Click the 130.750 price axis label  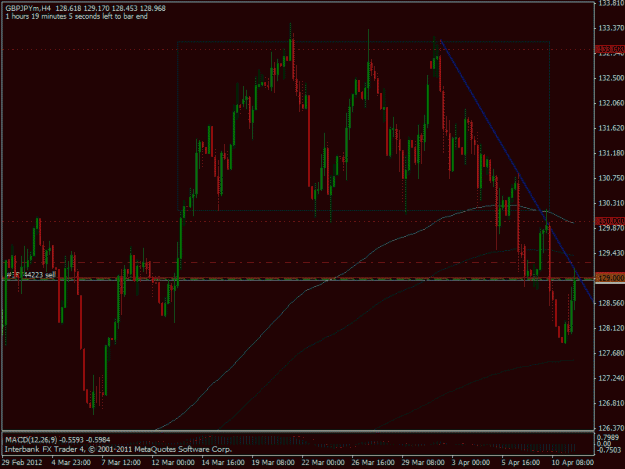pyautogui.click(x=611, y=178)
